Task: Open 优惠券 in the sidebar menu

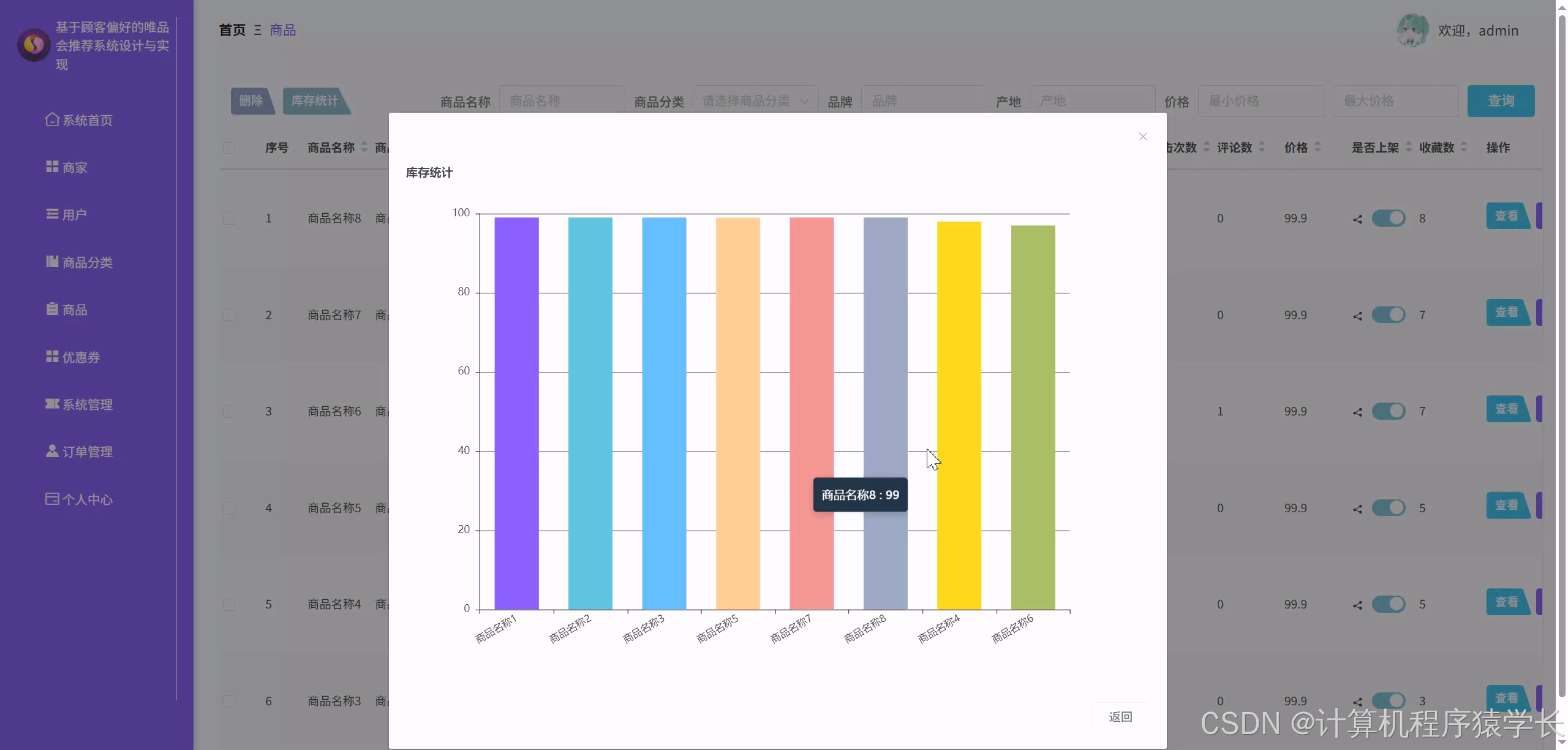Action: (80, 357)
